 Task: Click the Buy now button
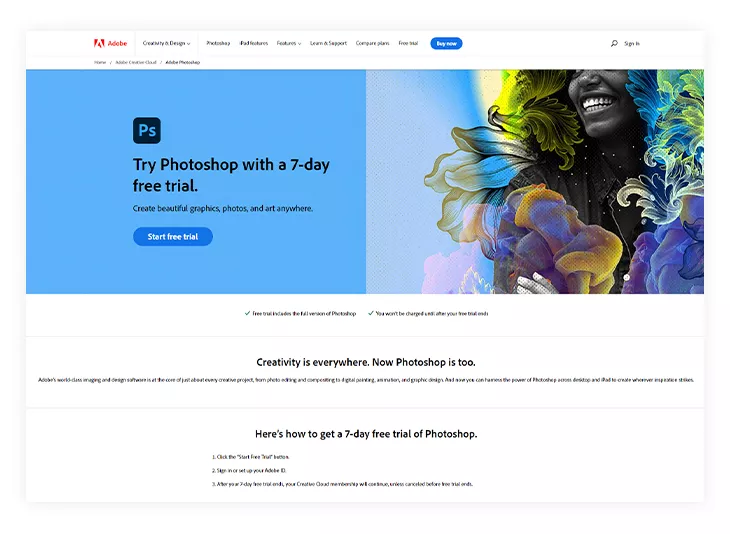446,43
